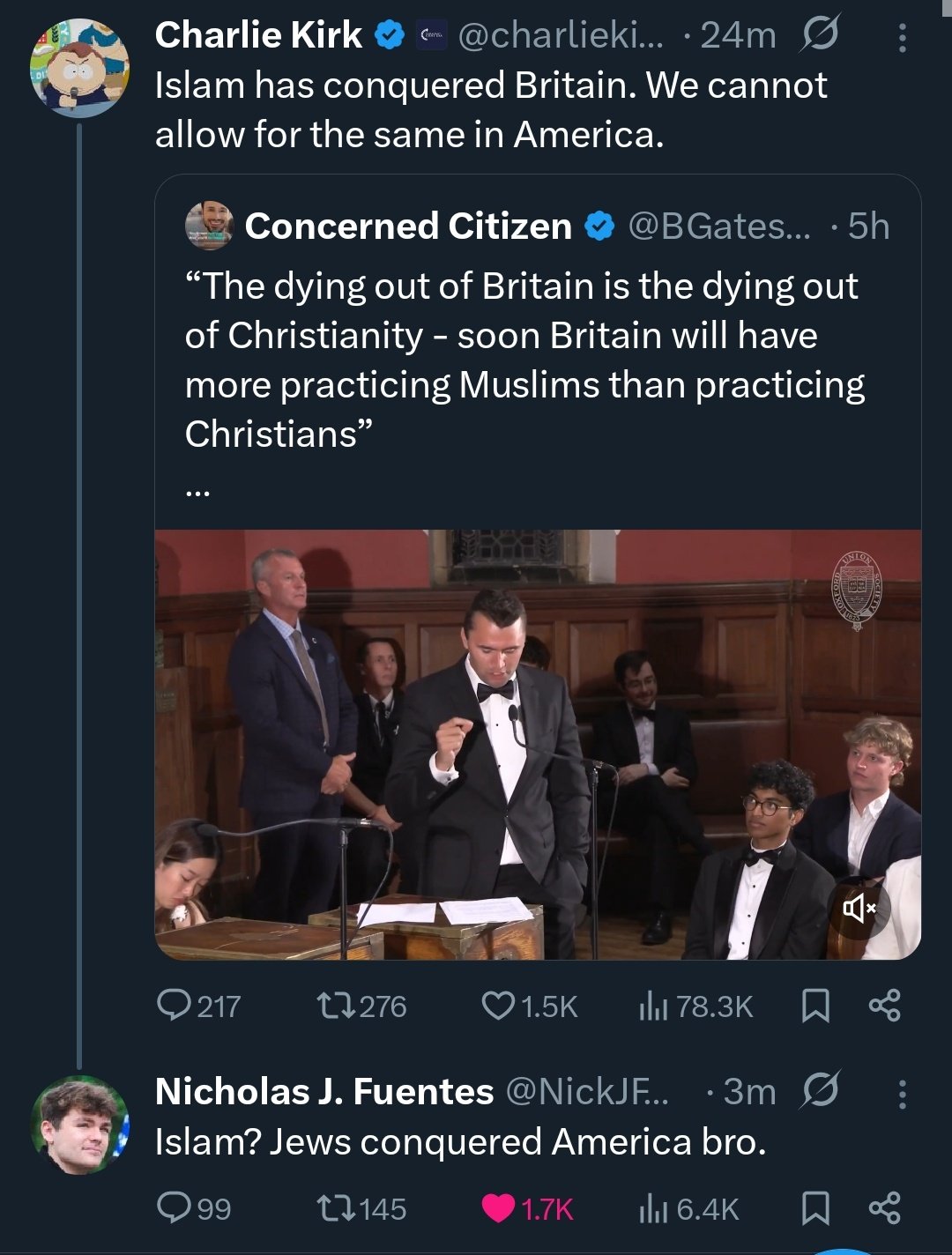Bookmark the Nicholas J. Fuentes reply
The height and width of the screenshot is (1255, 952).
(x=815, y=1208)
